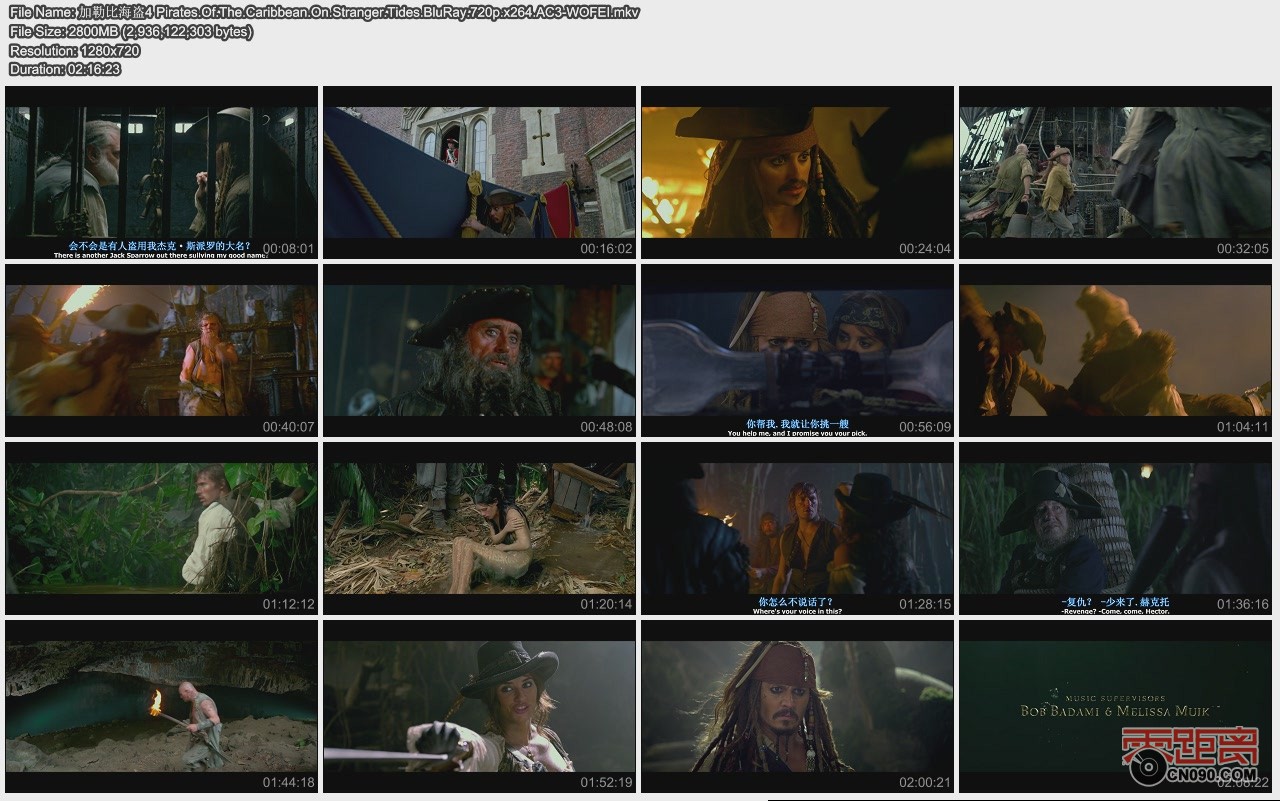The width and height of the screenshot is (1280, 801).
Task: Click the subtitle 'Where's your voice in this?'
Action: click(797, 611)
